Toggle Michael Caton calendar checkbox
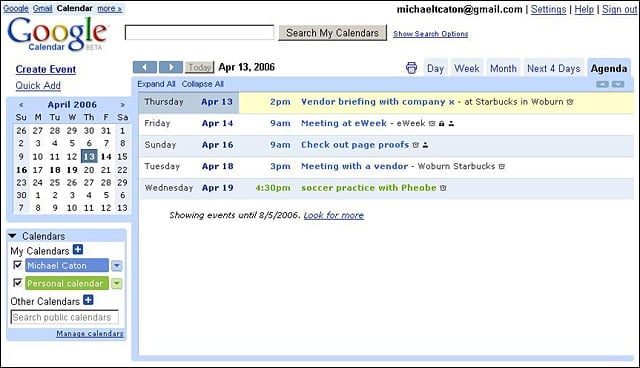640x368 pixels. (18, 265)
